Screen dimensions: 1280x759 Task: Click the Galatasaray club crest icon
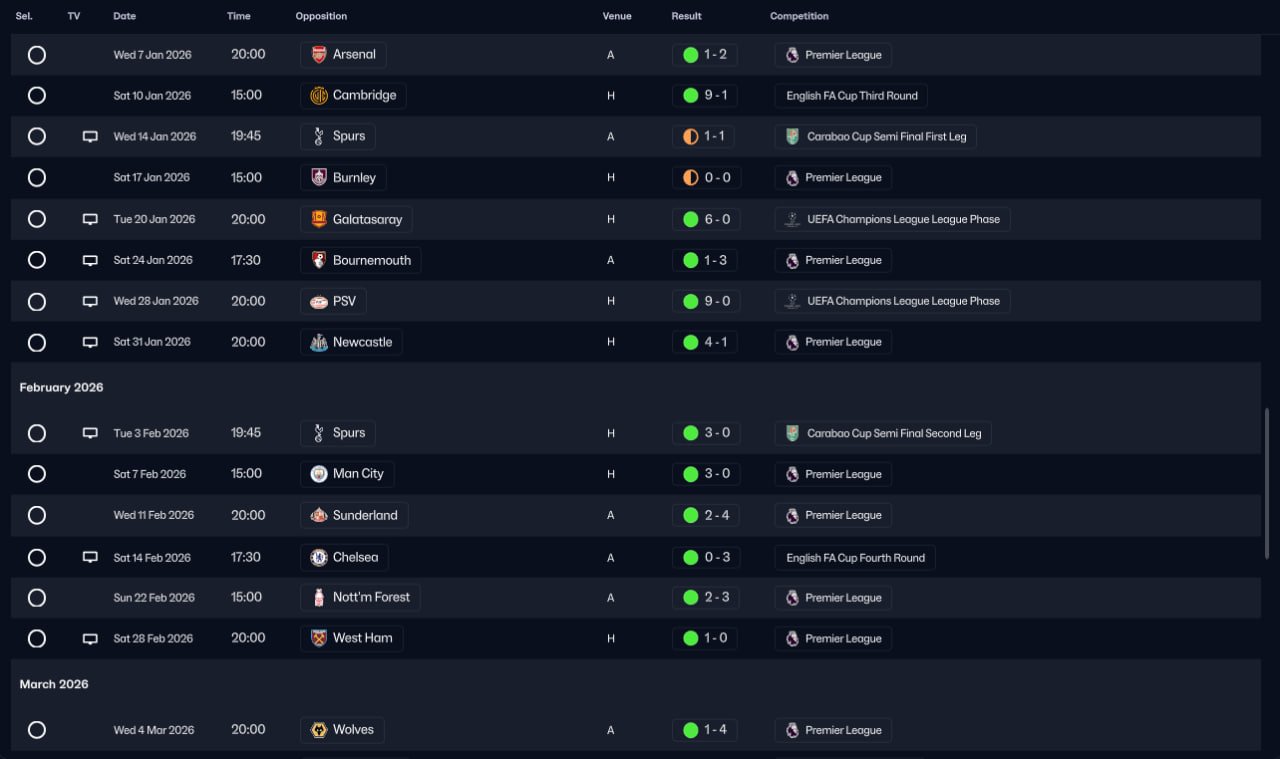point(318,219)
